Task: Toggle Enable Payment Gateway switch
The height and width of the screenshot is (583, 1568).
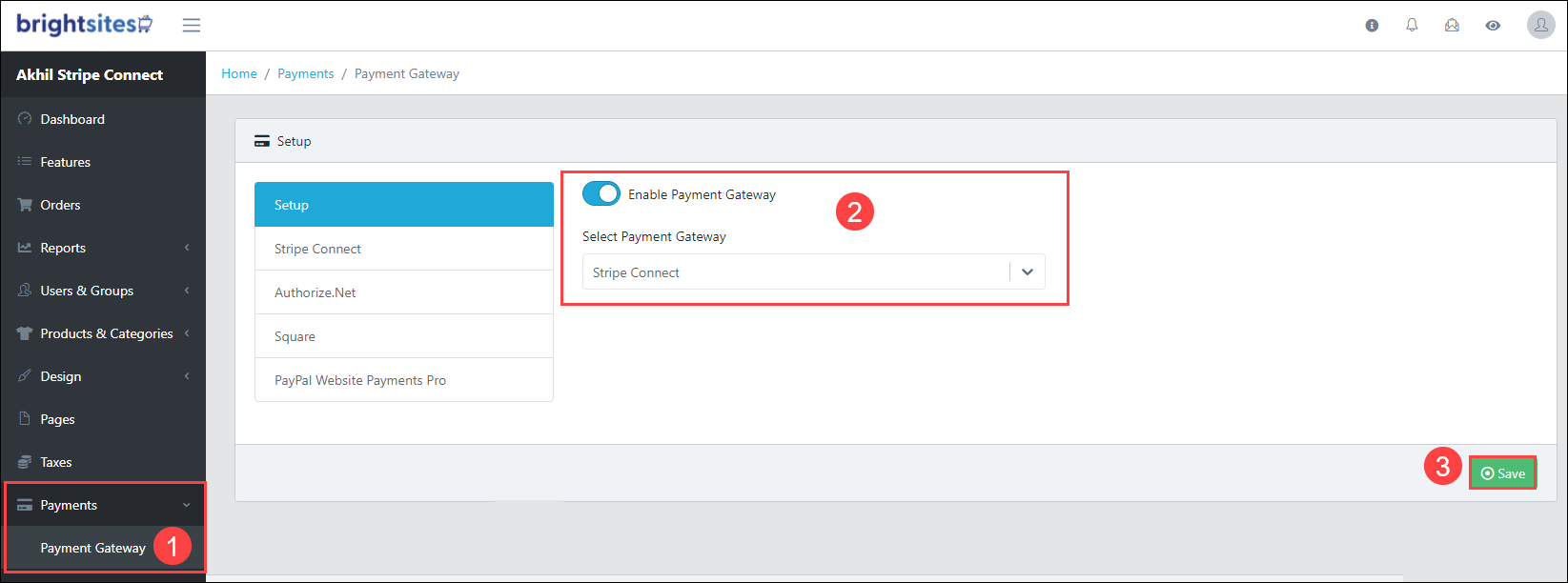Action: pyautogui.click(x=601, y=194)
